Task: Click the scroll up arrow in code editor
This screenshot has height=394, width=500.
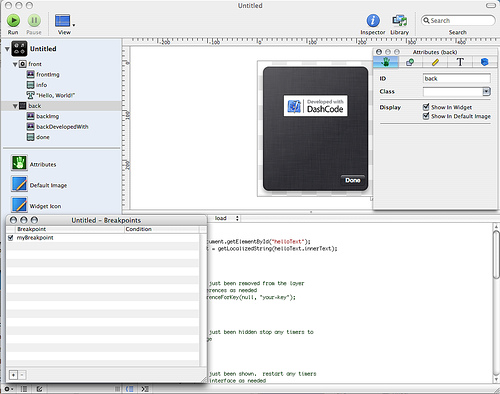Action: 496,227
